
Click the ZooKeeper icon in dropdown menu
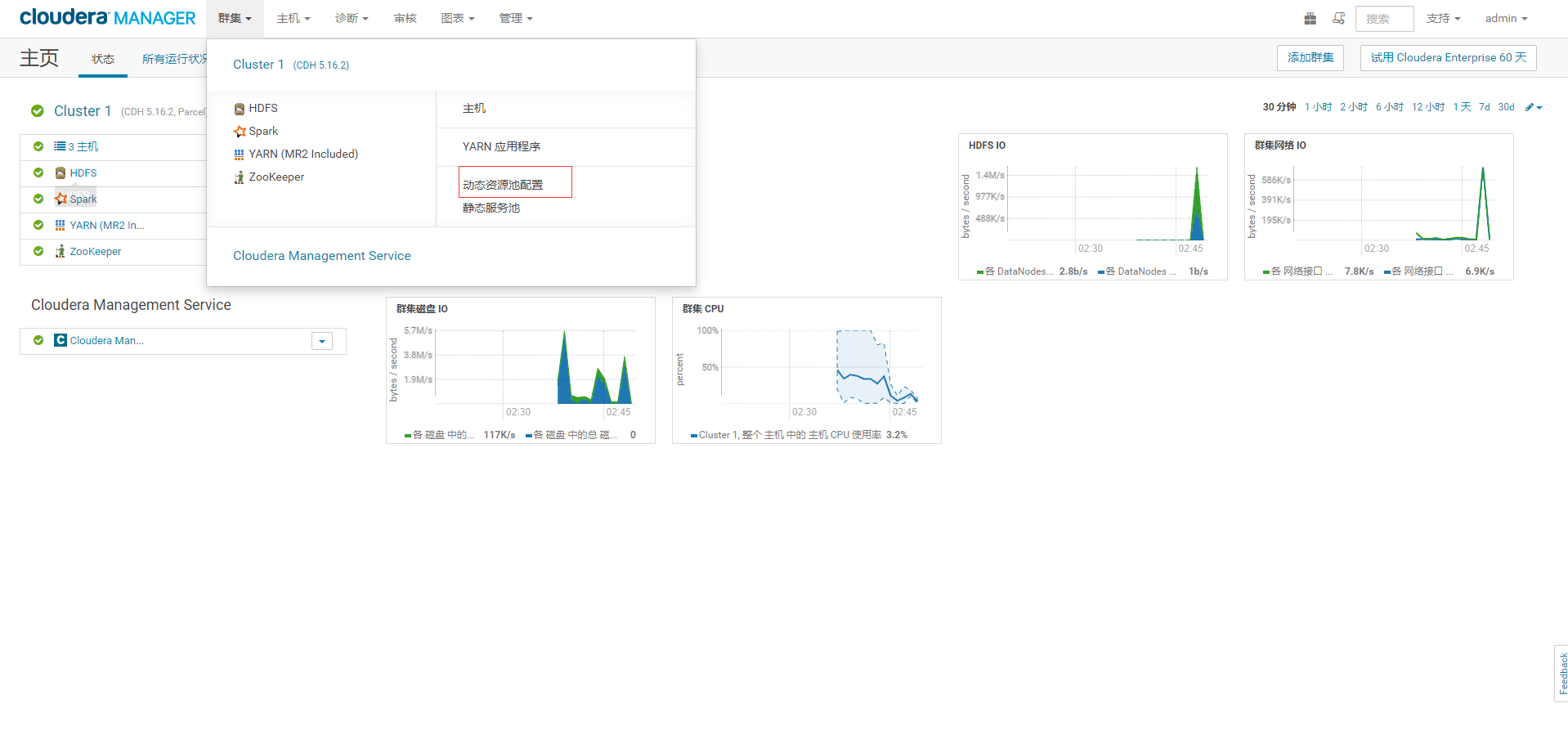point(240,177)
